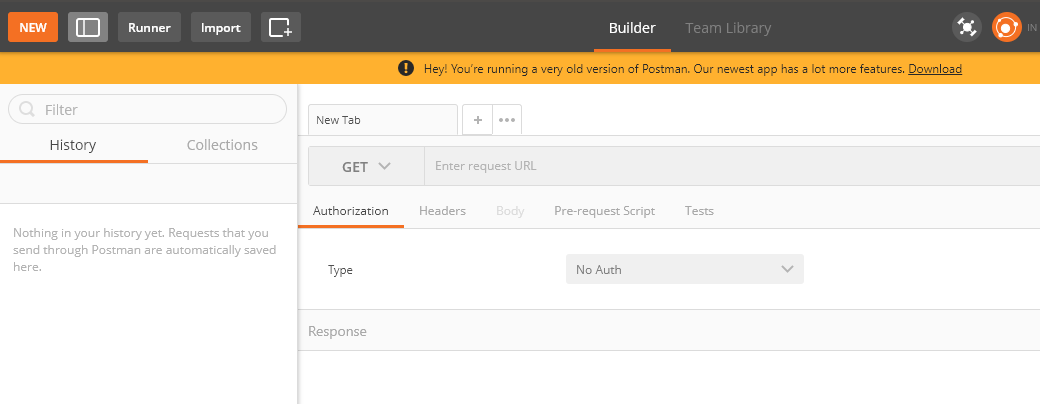Open the Runner
Image resolution: width=1040 pixels, height=404 pixels.
pos(149,27)
